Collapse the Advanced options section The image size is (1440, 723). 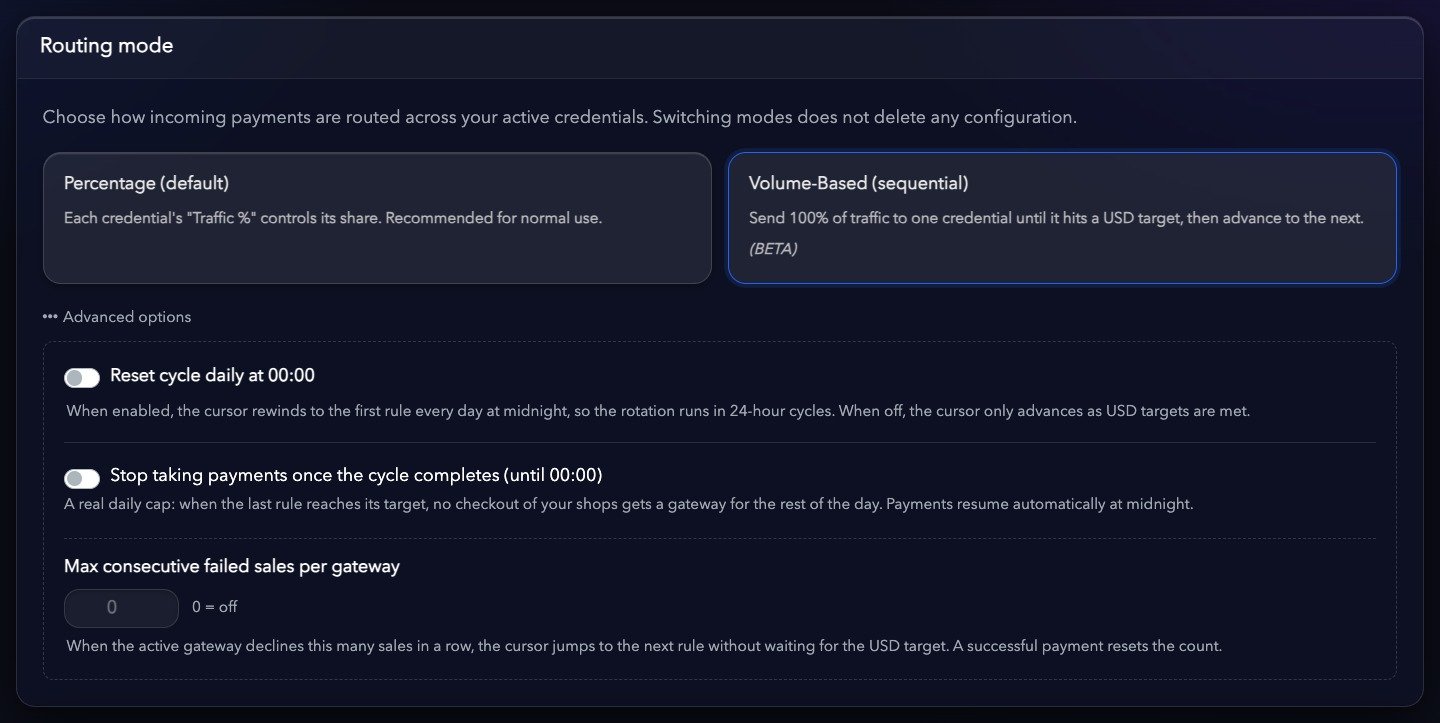(116, 317)
